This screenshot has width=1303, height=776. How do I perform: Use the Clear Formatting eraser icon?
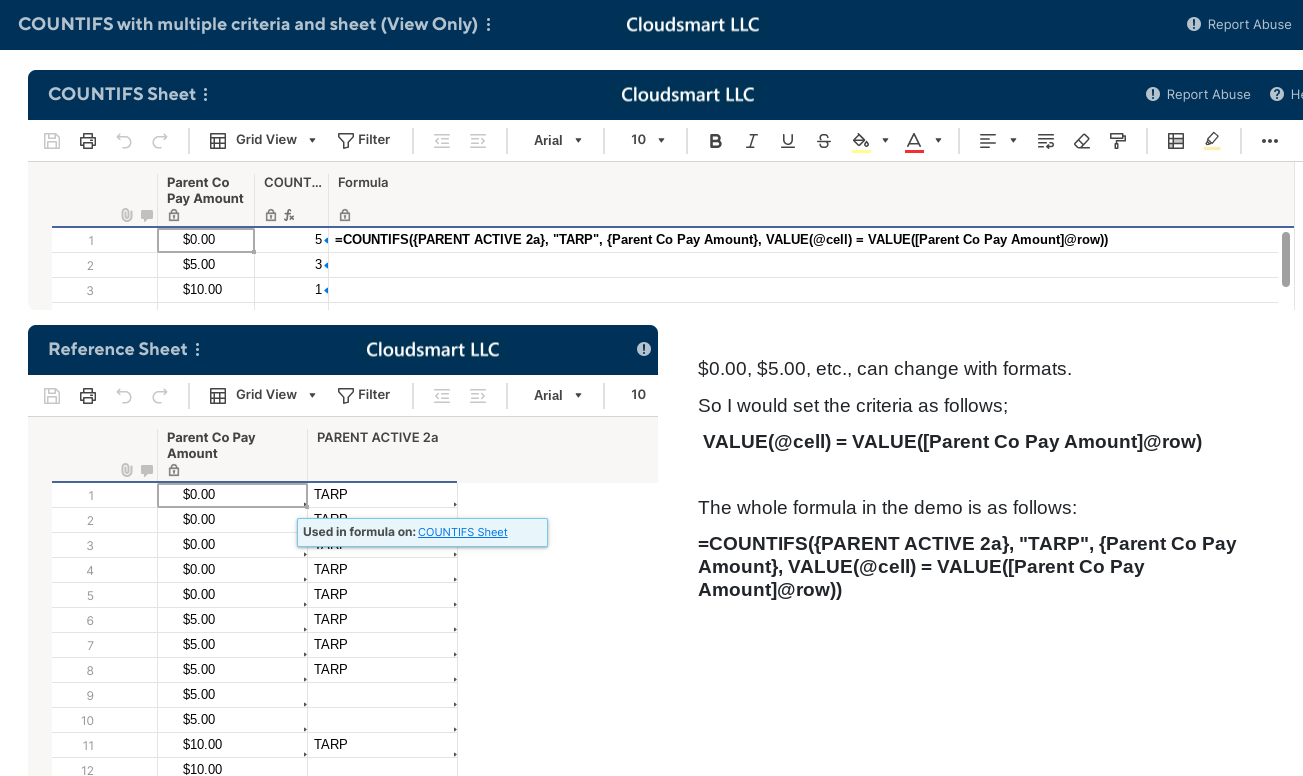pos(1081,140)
